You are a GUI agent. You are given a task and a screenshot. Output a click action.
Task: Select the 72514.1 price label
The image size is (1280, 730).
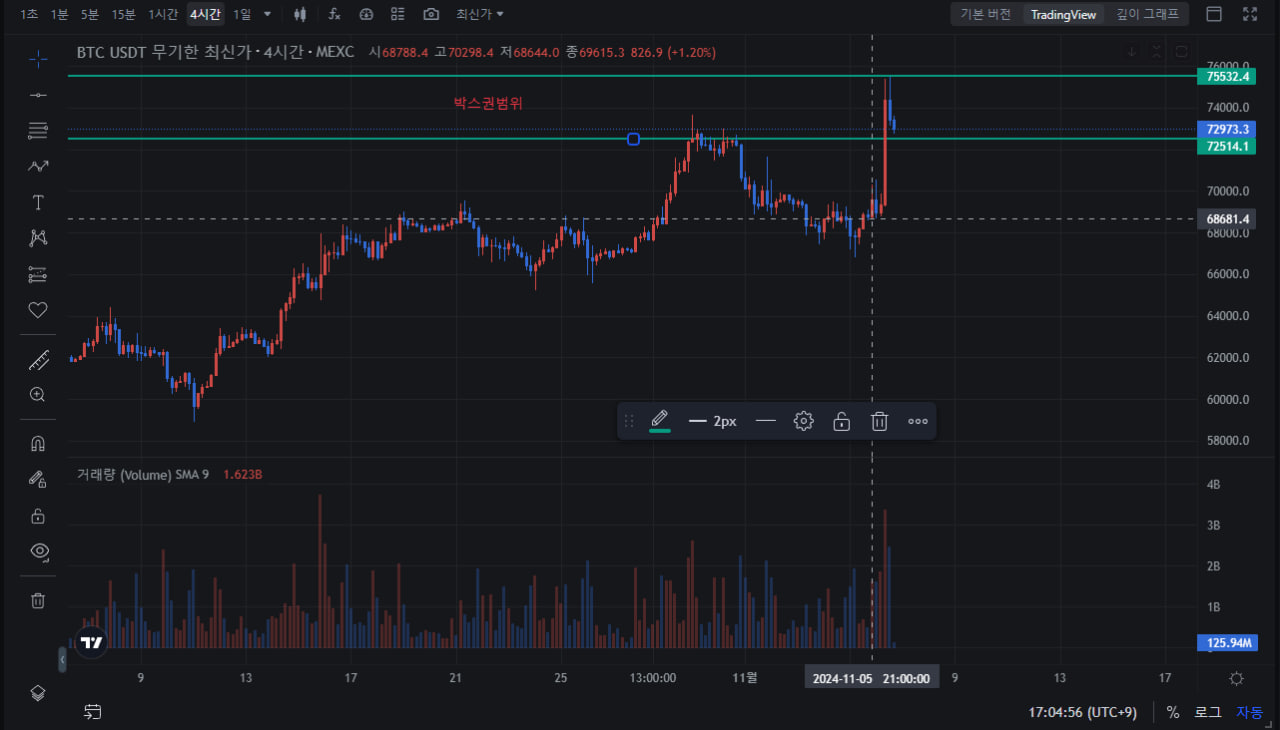point(1226,146)
